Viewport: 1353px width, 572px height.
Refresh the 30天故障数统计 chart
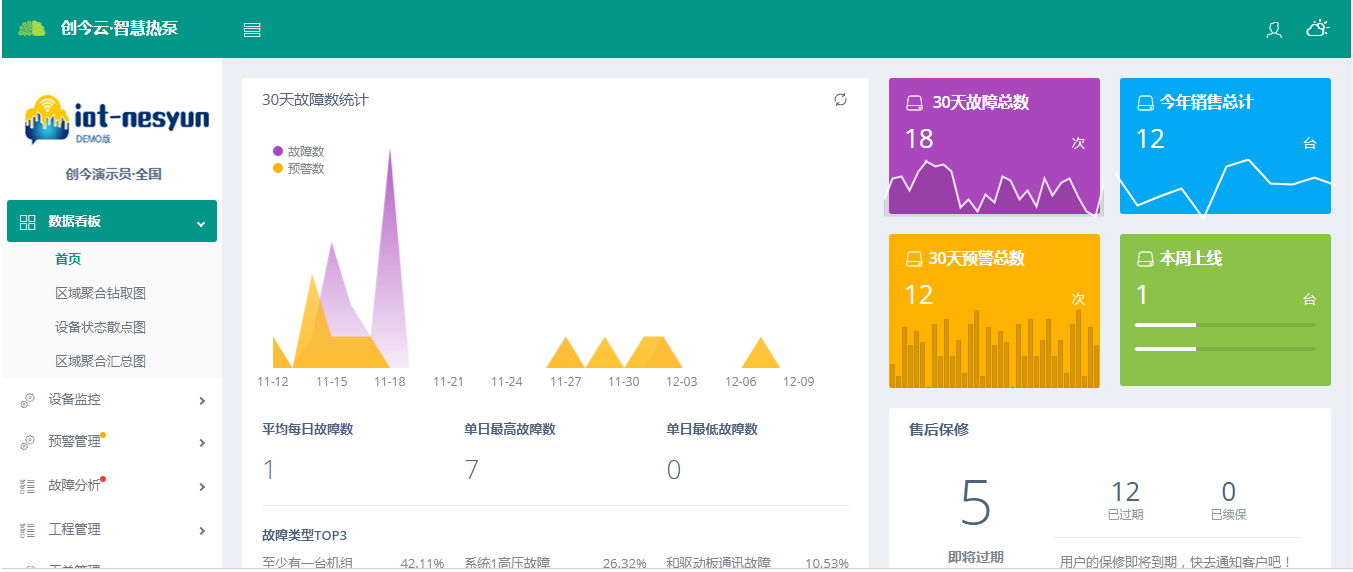click(x=841, y=99)
